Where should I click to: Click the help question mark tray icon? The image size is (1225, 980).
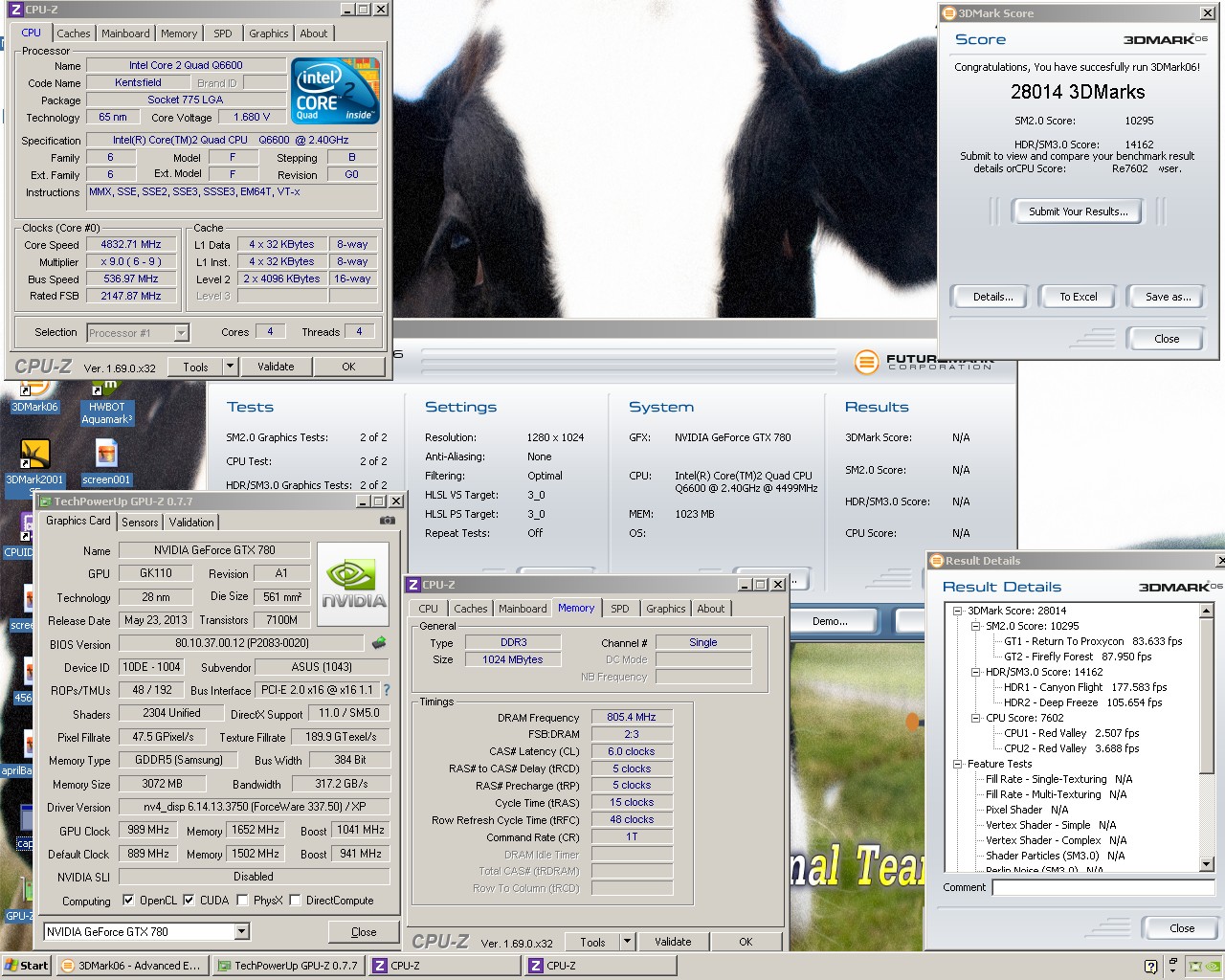tap(1150, 967)
